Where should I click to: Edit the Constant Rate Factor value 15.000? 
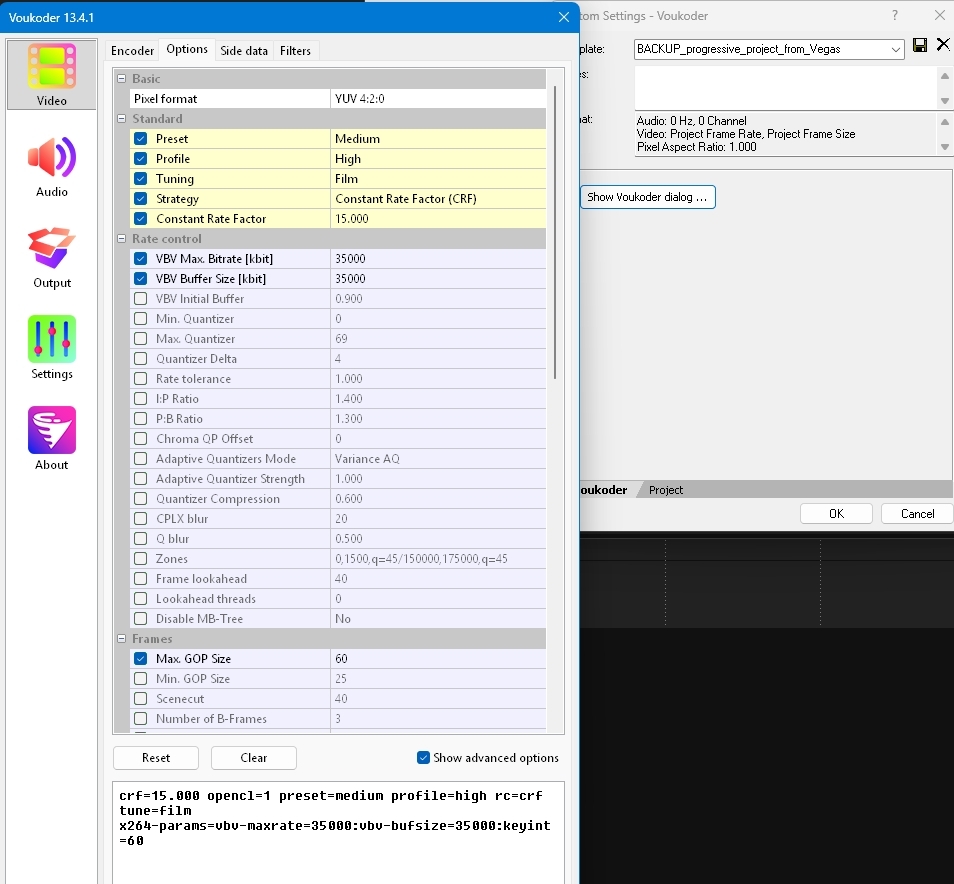coord(437,218)
